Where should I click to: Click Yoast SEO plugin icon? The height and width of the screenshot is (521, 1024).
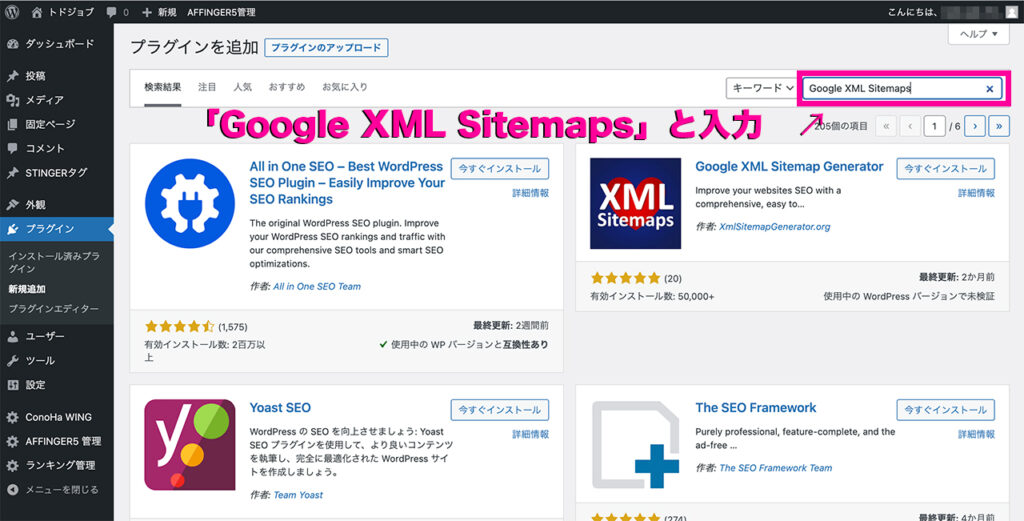189,445
